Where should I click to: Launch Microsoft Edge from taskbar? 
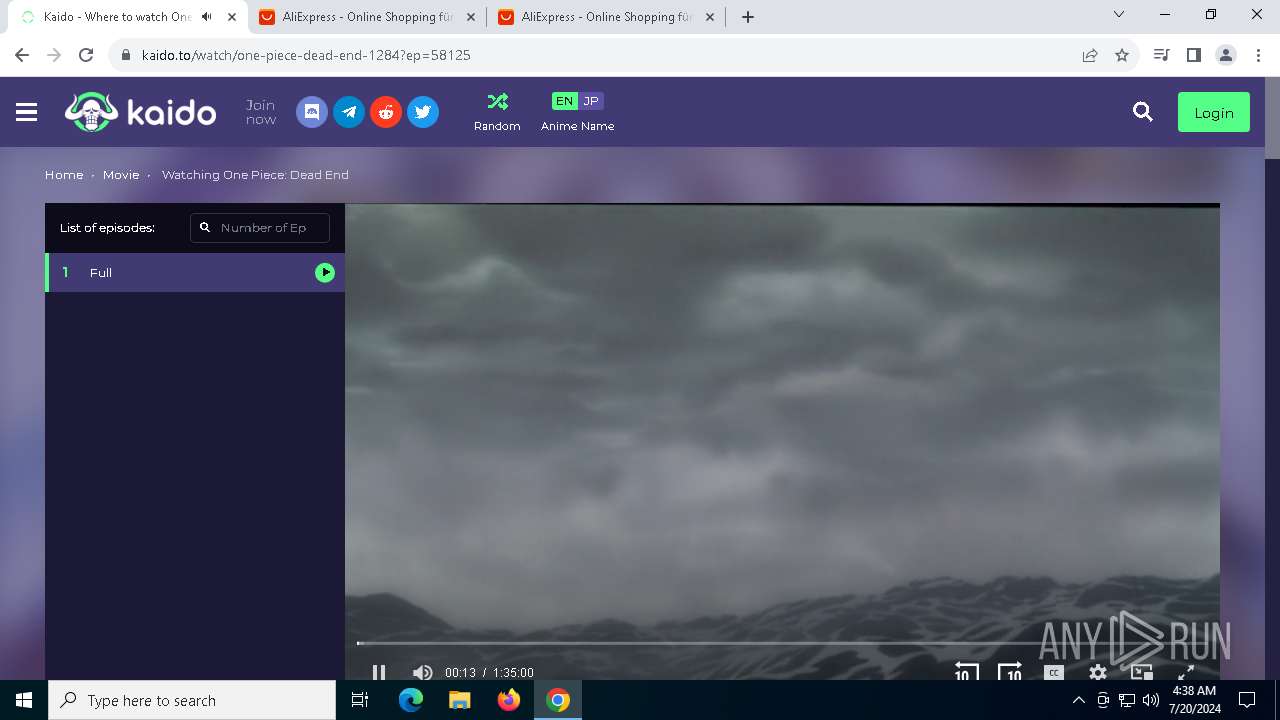pos(411,700)
